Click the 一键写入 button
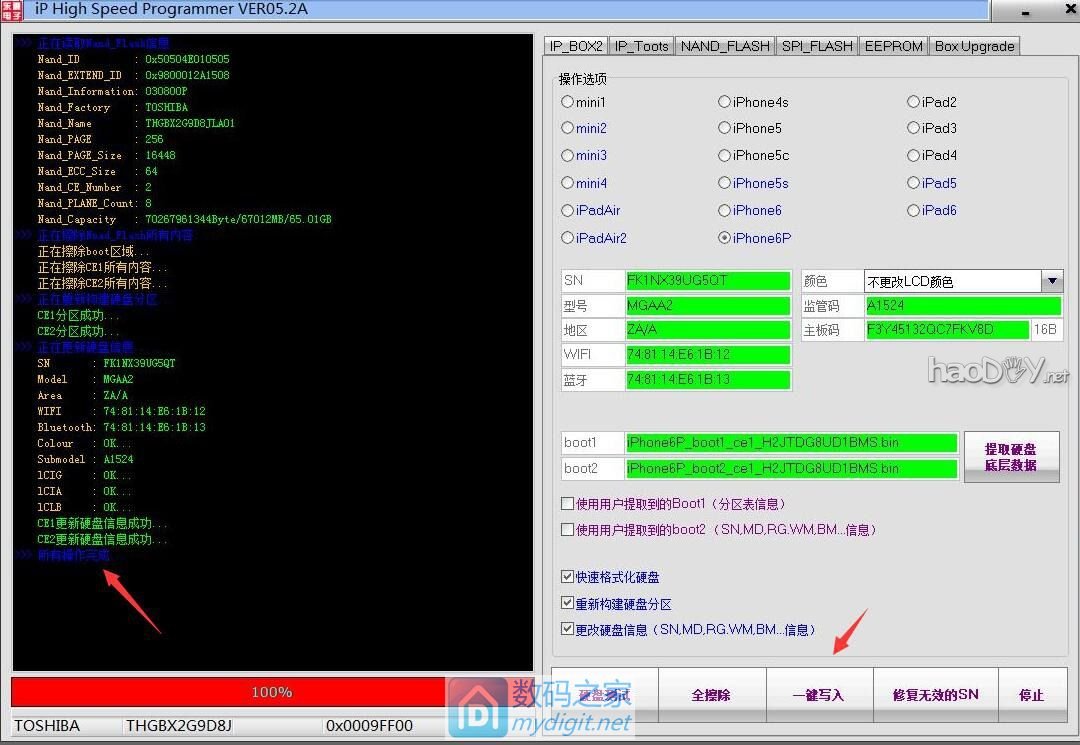This screenshot has width=1080, height=745. 818,695
